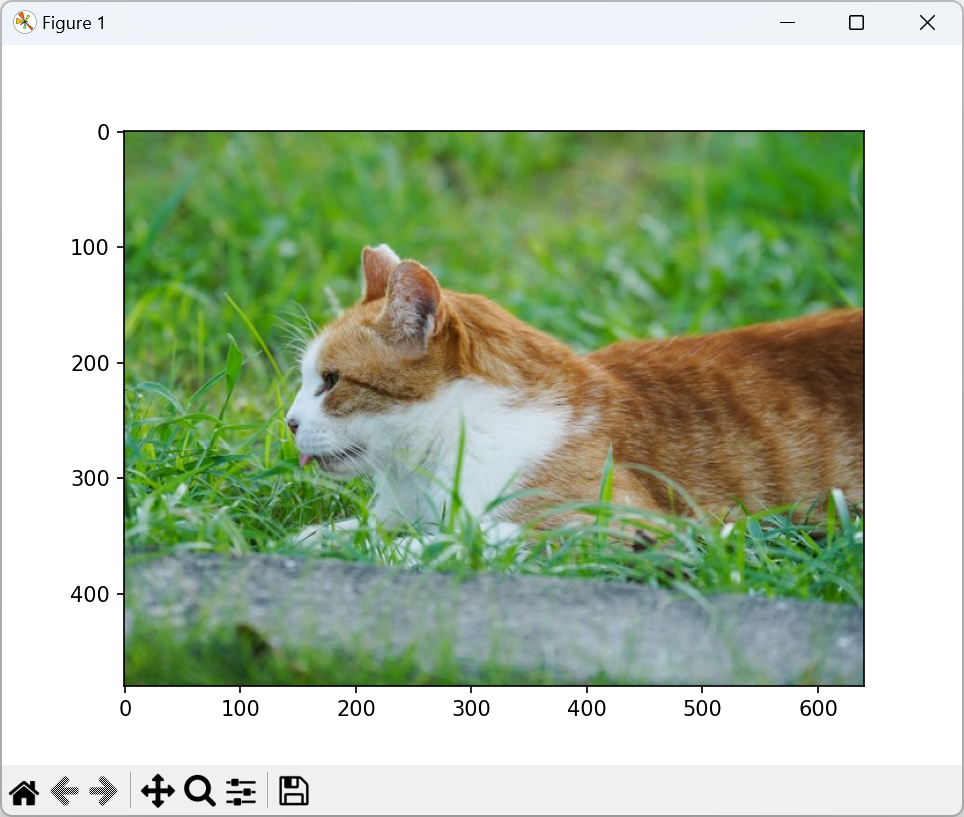This screenshot has width=964, height=817.
Task: Maximize the Figure 1 window
Action: [856, 23]
